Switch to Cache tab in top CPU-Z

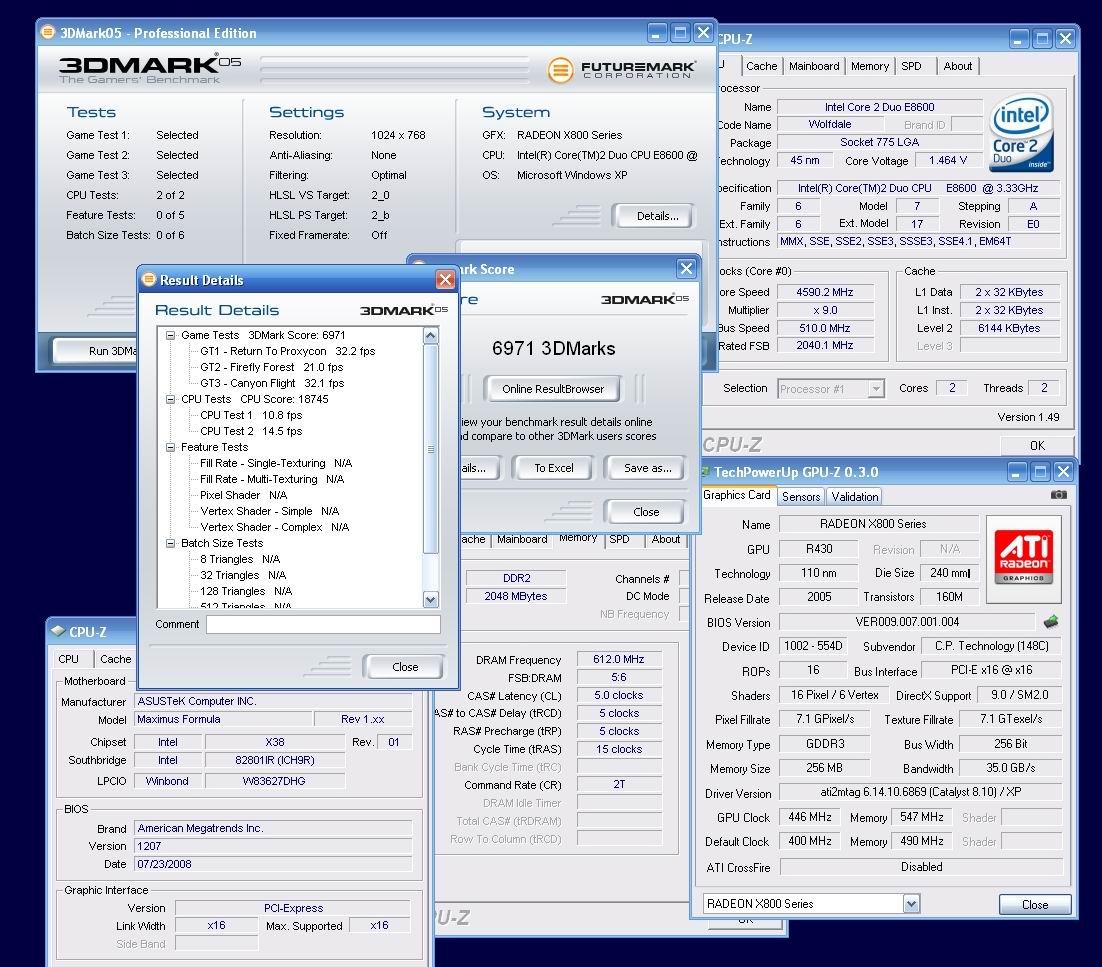click(762, 66)
